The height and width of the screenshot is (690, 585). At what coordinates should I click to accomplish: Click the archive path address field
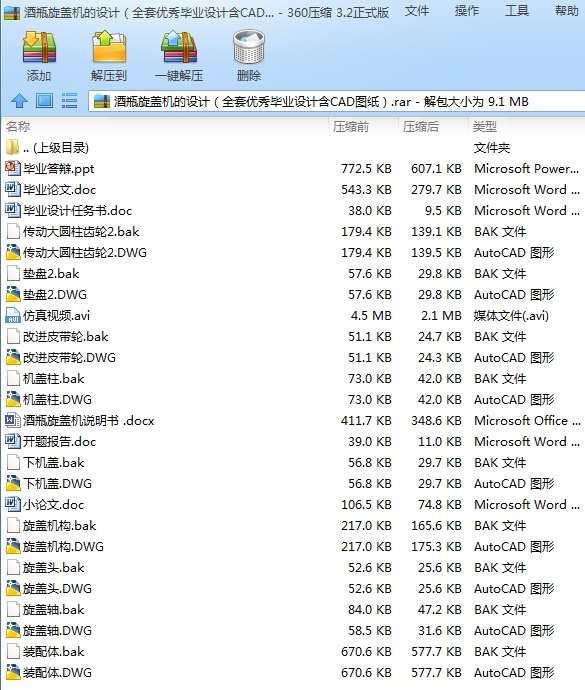coord(336,102)
